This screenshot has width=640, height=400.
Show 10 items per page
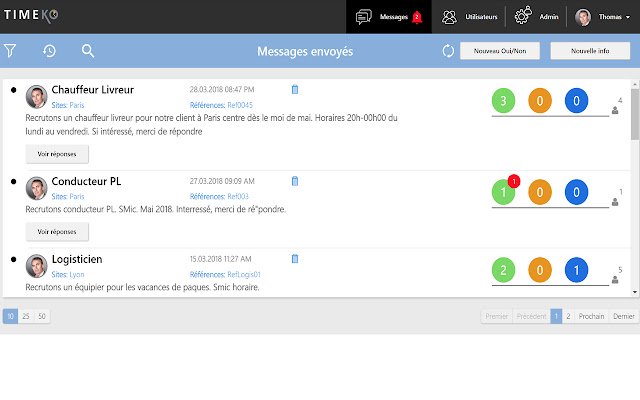(10, 316)
